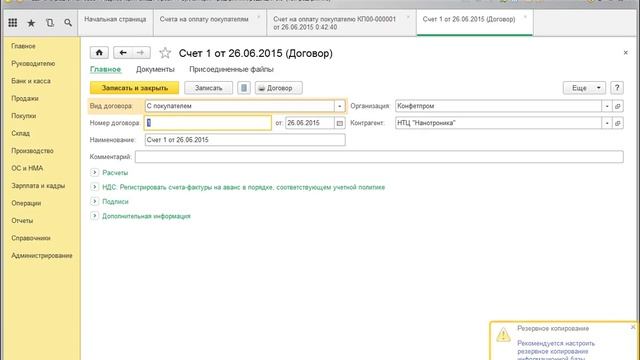Open the Операции sidebar section
Image resolution: width=640 pixels, height=360 pixels.
[26, 203]
